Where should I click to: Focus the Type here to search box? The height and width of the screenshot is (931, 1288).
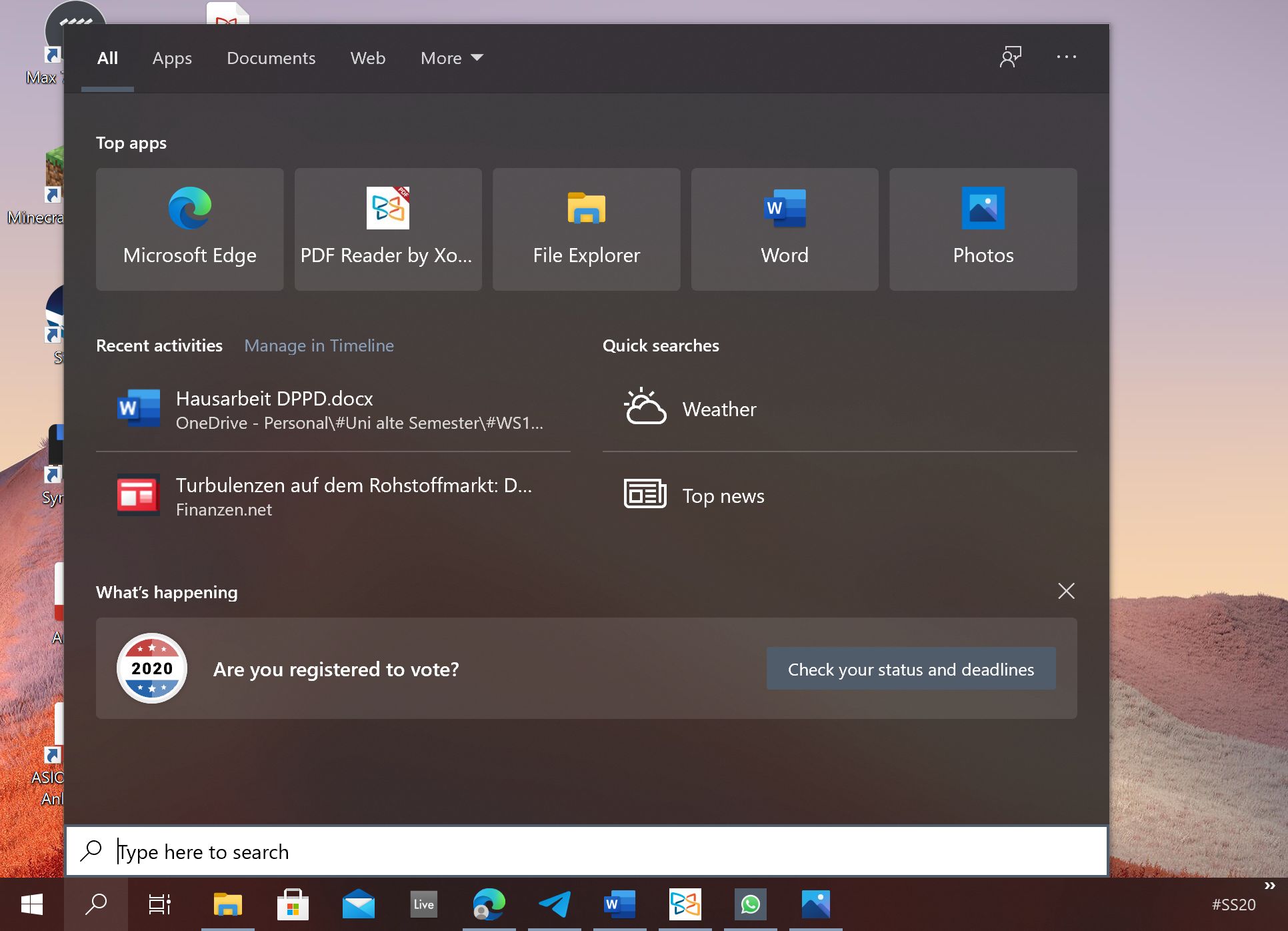click(587, 851)
